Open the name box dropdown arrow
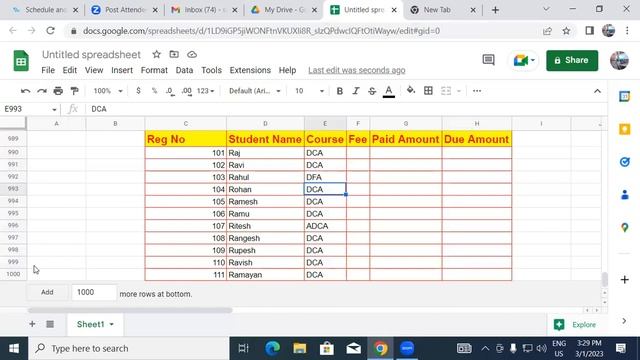This screenshot has height=360, width=640. pos(54,109)
